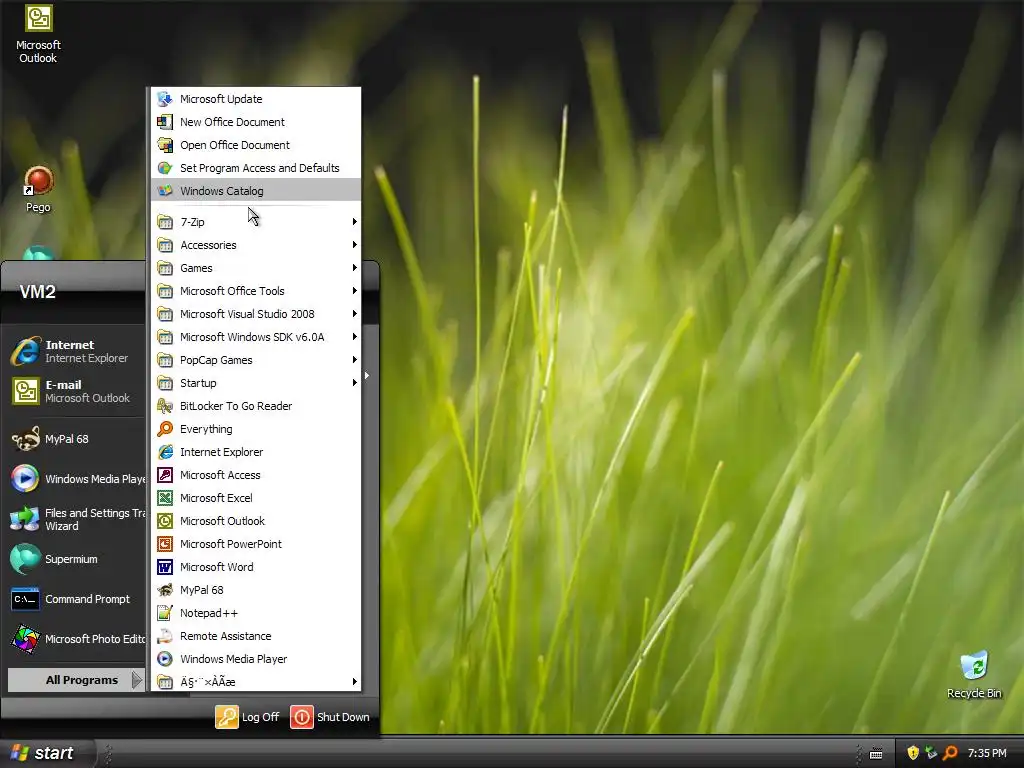Expand the garbled-name folder at list bottom

click(256, 682)
